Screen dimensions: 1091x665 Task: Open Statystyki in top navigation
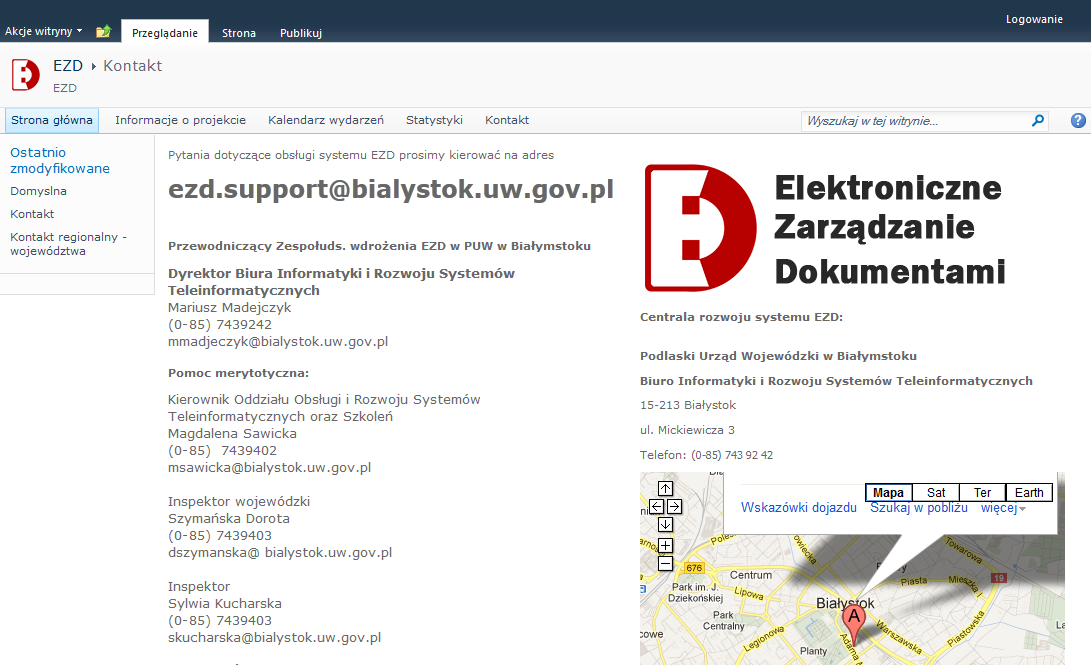point(434,120)
